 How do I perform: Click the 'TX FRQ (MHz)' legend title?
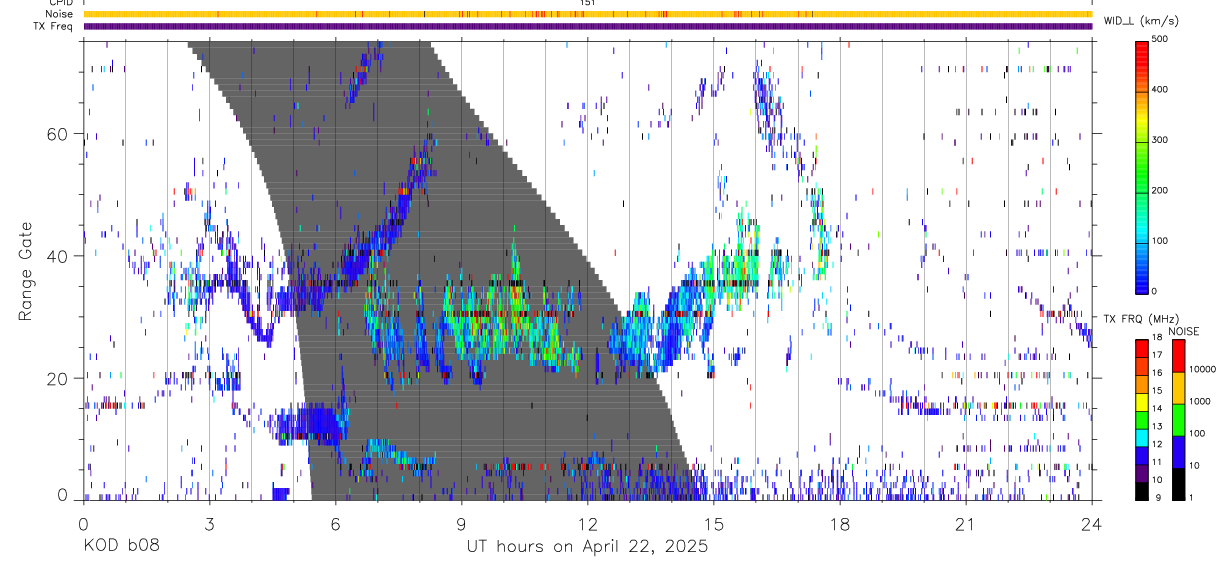(x=1142, y=319)
